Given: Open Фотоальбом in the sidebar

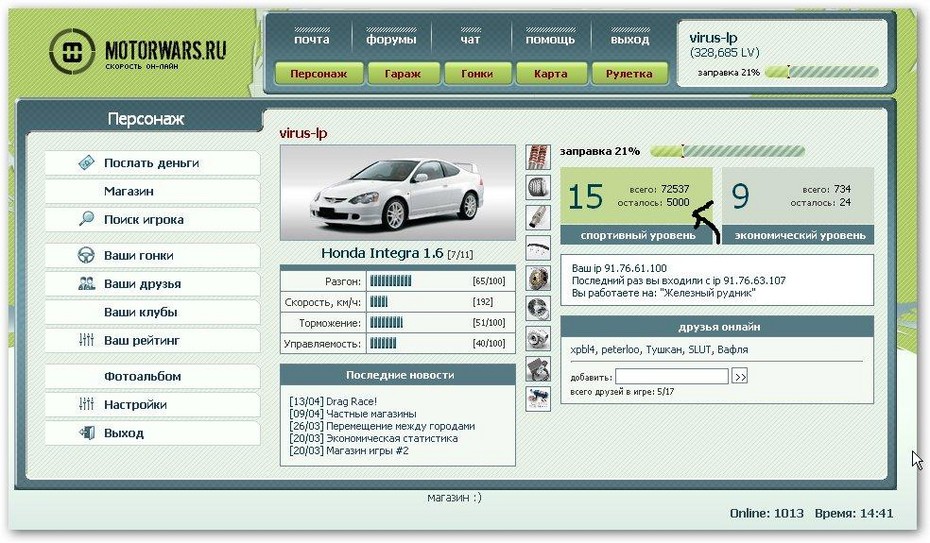Looking at the screenshot, I should point(152,376).
